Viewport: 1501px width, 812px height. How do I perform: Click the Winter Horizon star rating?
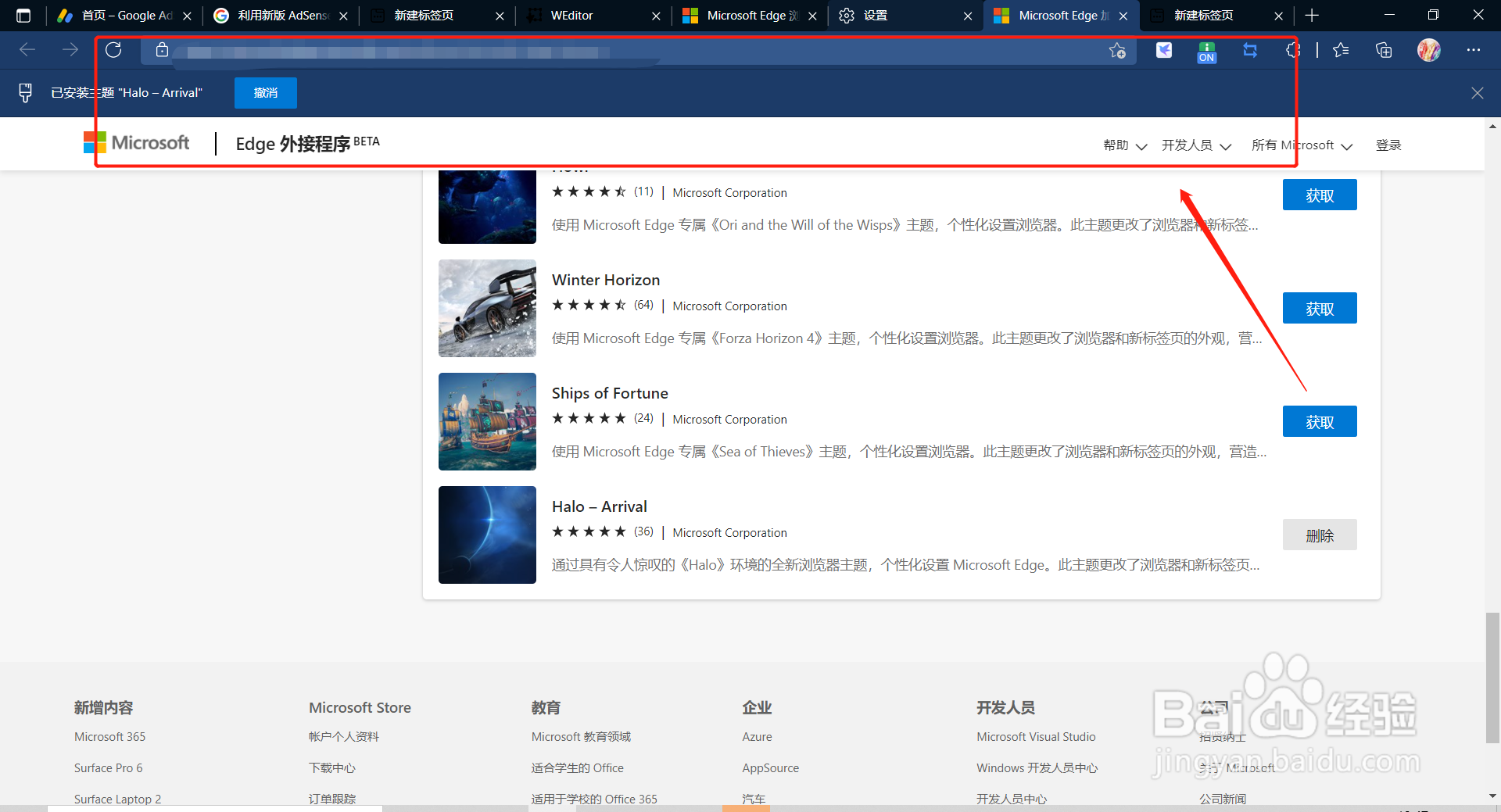pyautogui.click(x=589, y=306)
